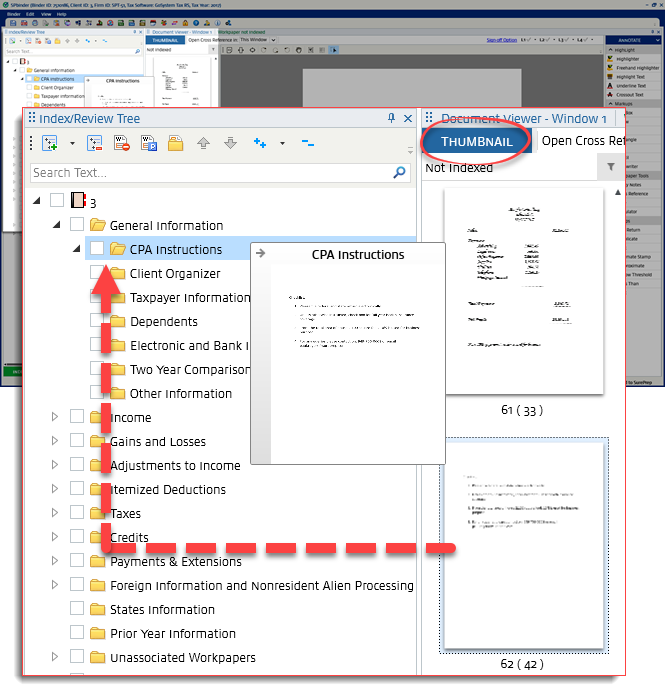Screen dimensions: 665x699
Task: Tick the Gains and Losses checkbox
Action: point(77,440)
